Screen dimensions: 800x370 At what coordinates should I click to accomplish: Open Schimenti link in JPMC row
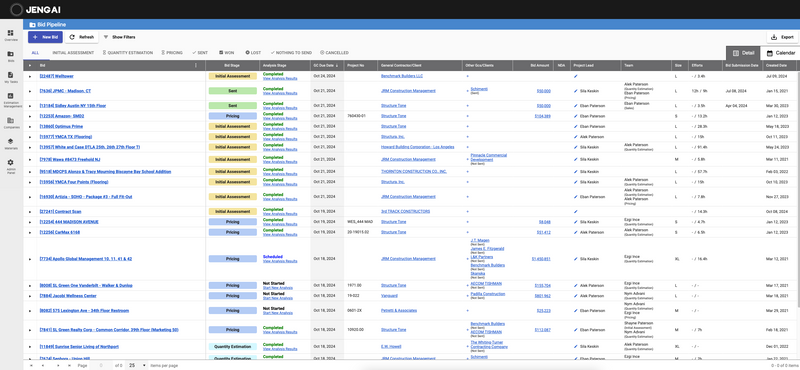click(x=479, y=89)
